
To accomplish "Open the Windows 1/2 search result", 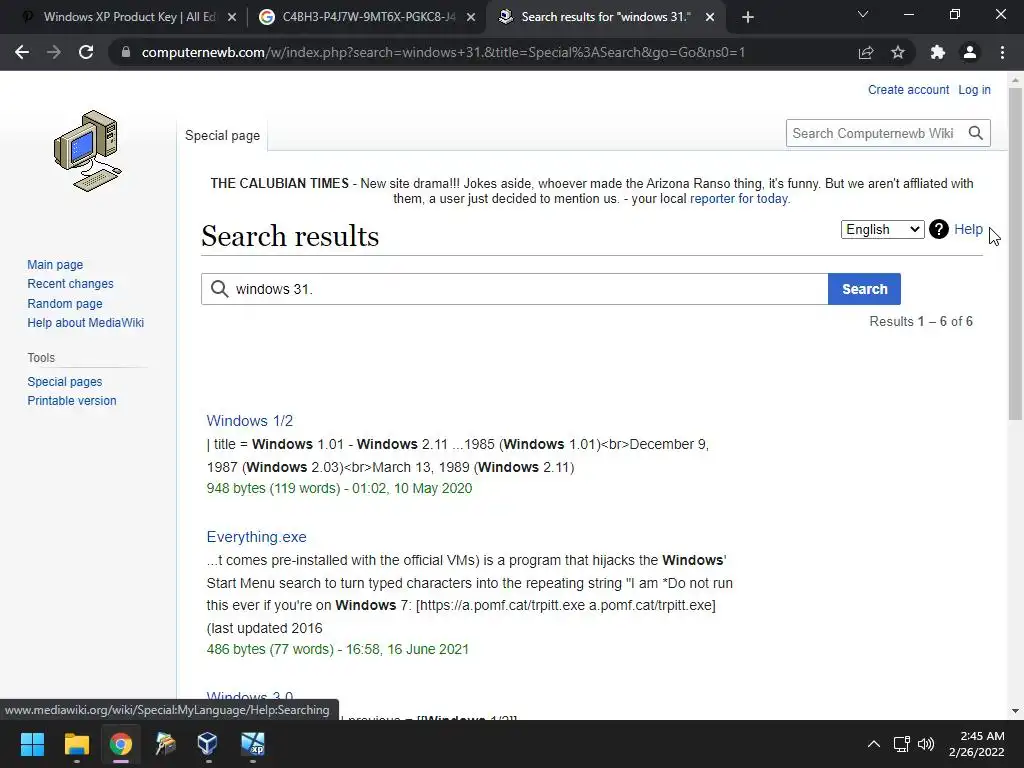I will point(249,421).
